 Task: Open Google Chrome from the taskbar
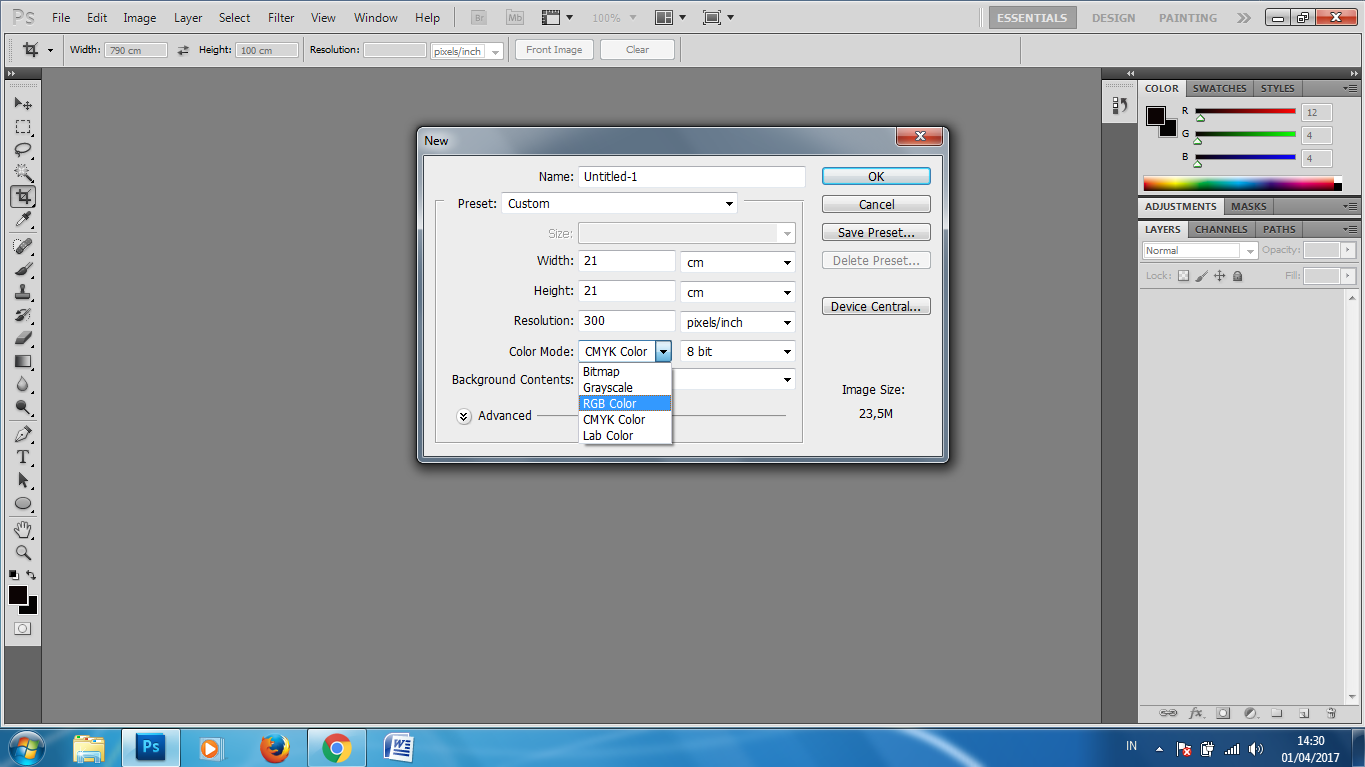(x=336, y=747)
